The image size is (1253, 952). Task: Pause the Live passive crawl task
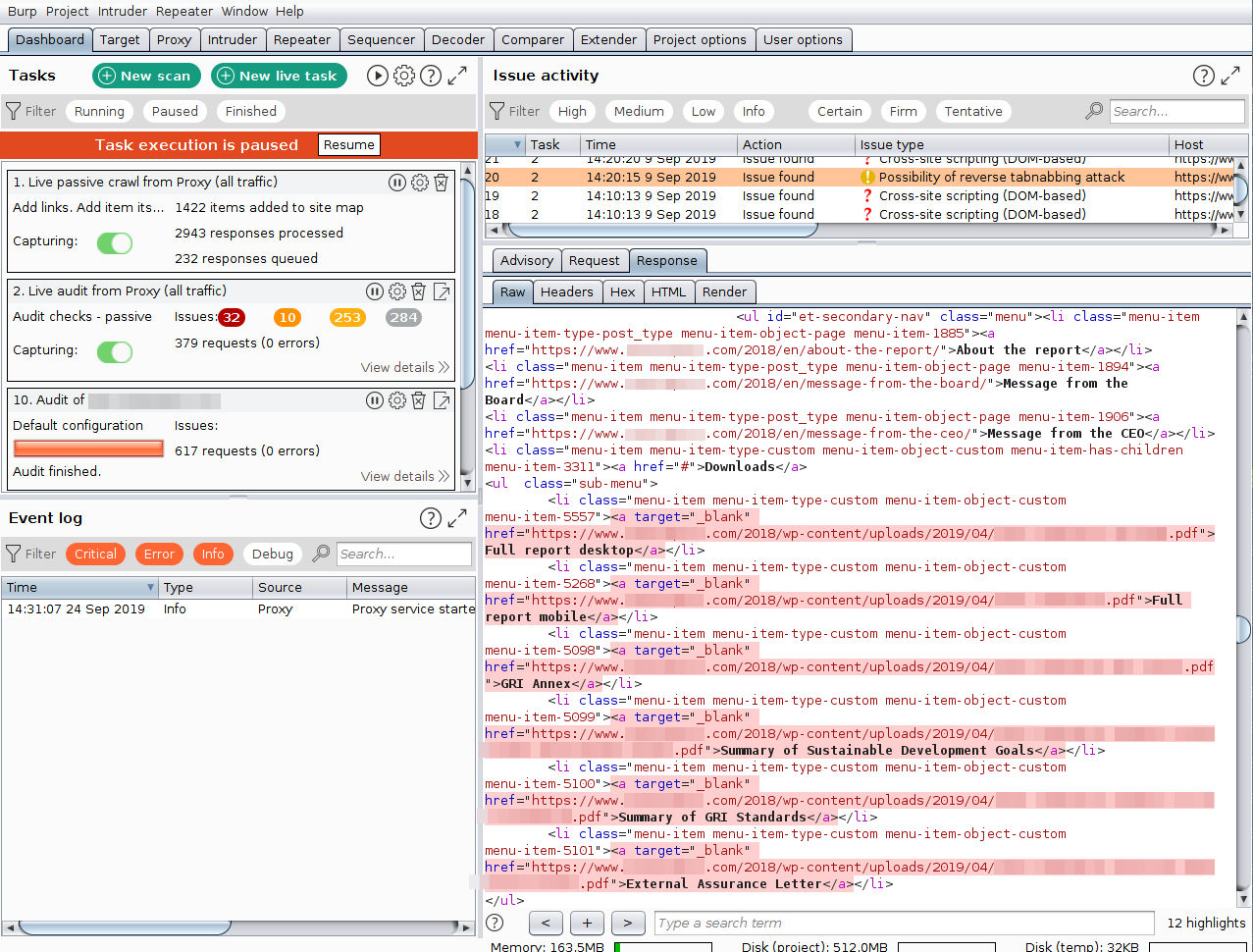point(396,182)
